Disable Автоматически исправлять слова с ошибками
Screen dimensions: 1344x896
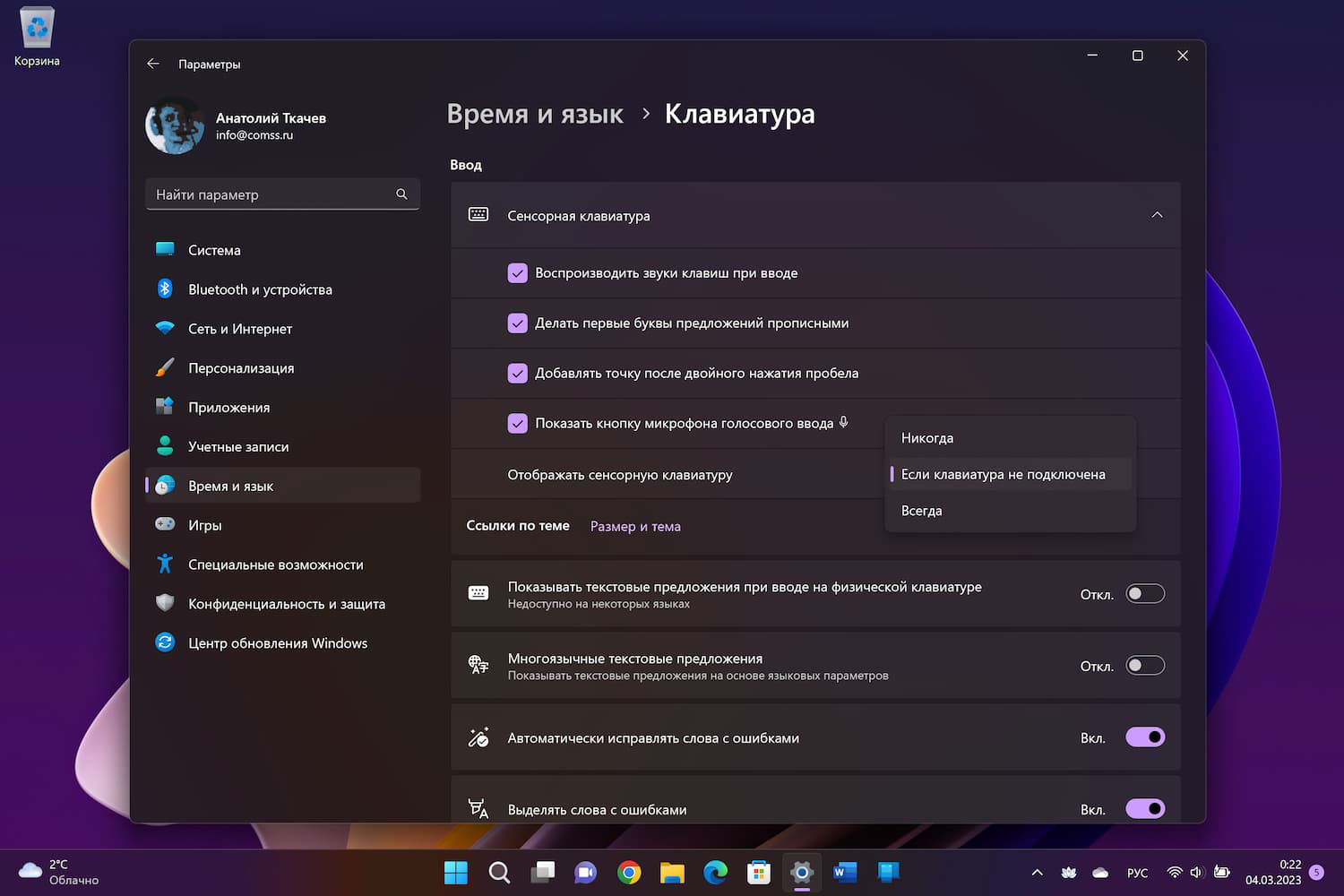click(1145, 737)
